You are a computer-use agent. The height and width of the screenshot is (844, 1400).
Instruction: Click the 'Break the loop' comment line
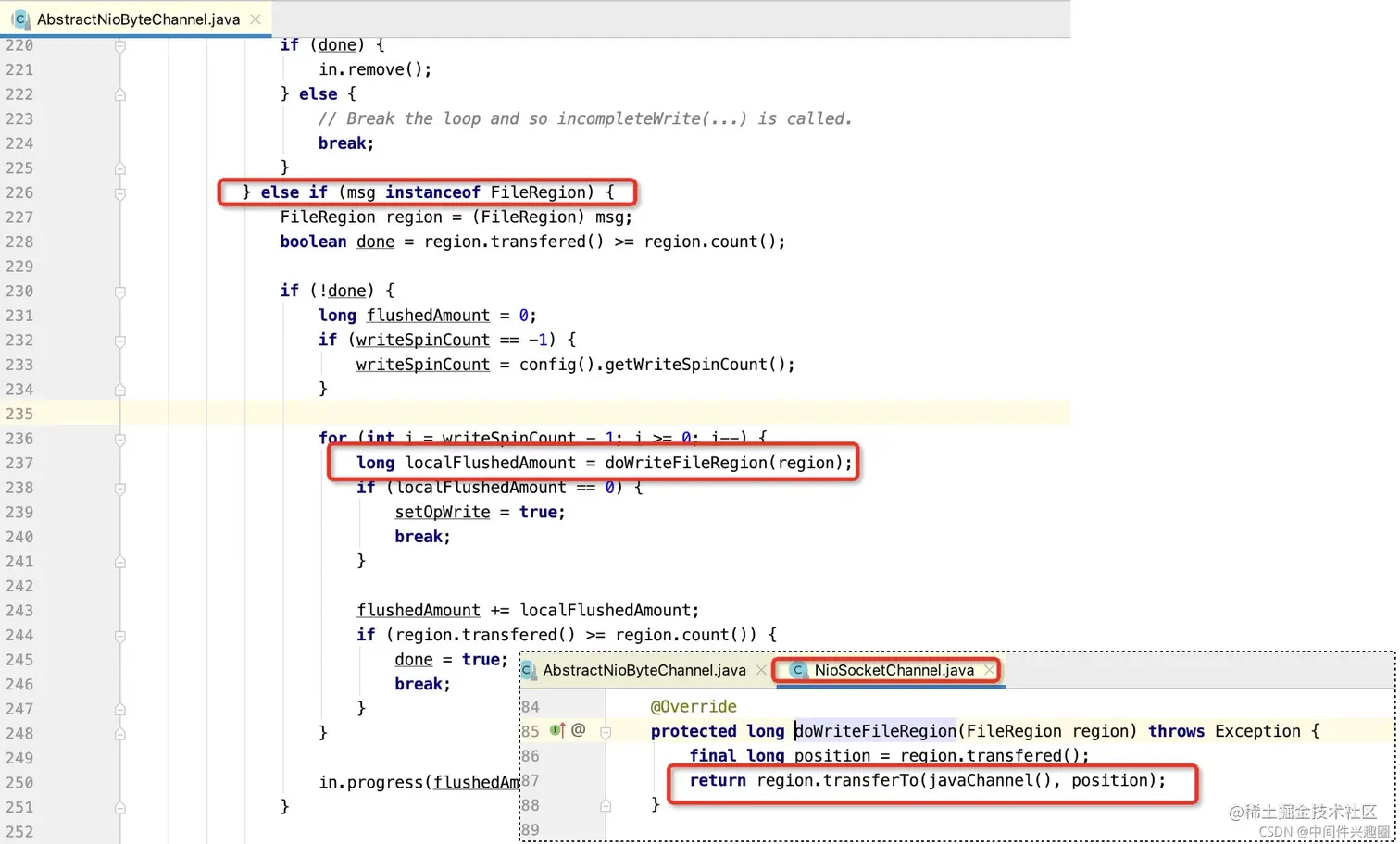coord(585,118)
